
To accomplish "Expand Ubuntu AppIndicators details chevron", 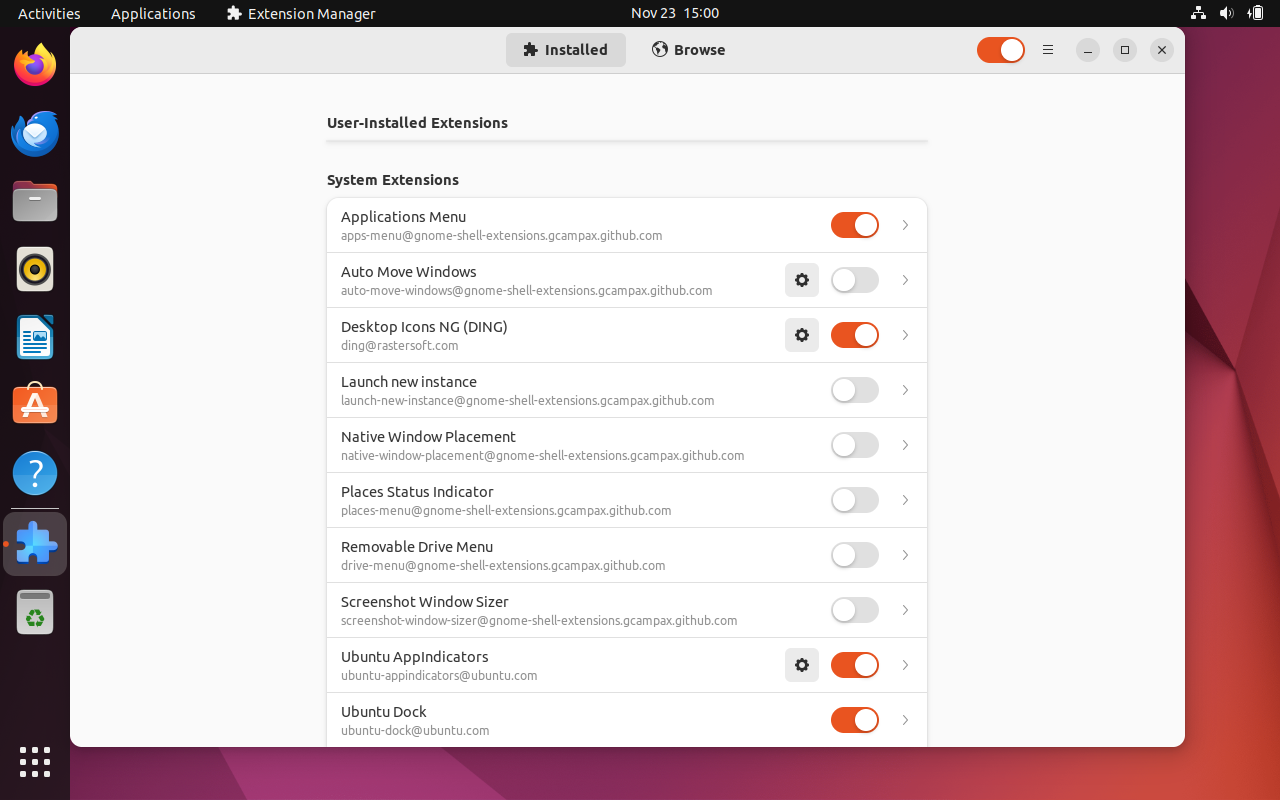I will click(905, 665).
